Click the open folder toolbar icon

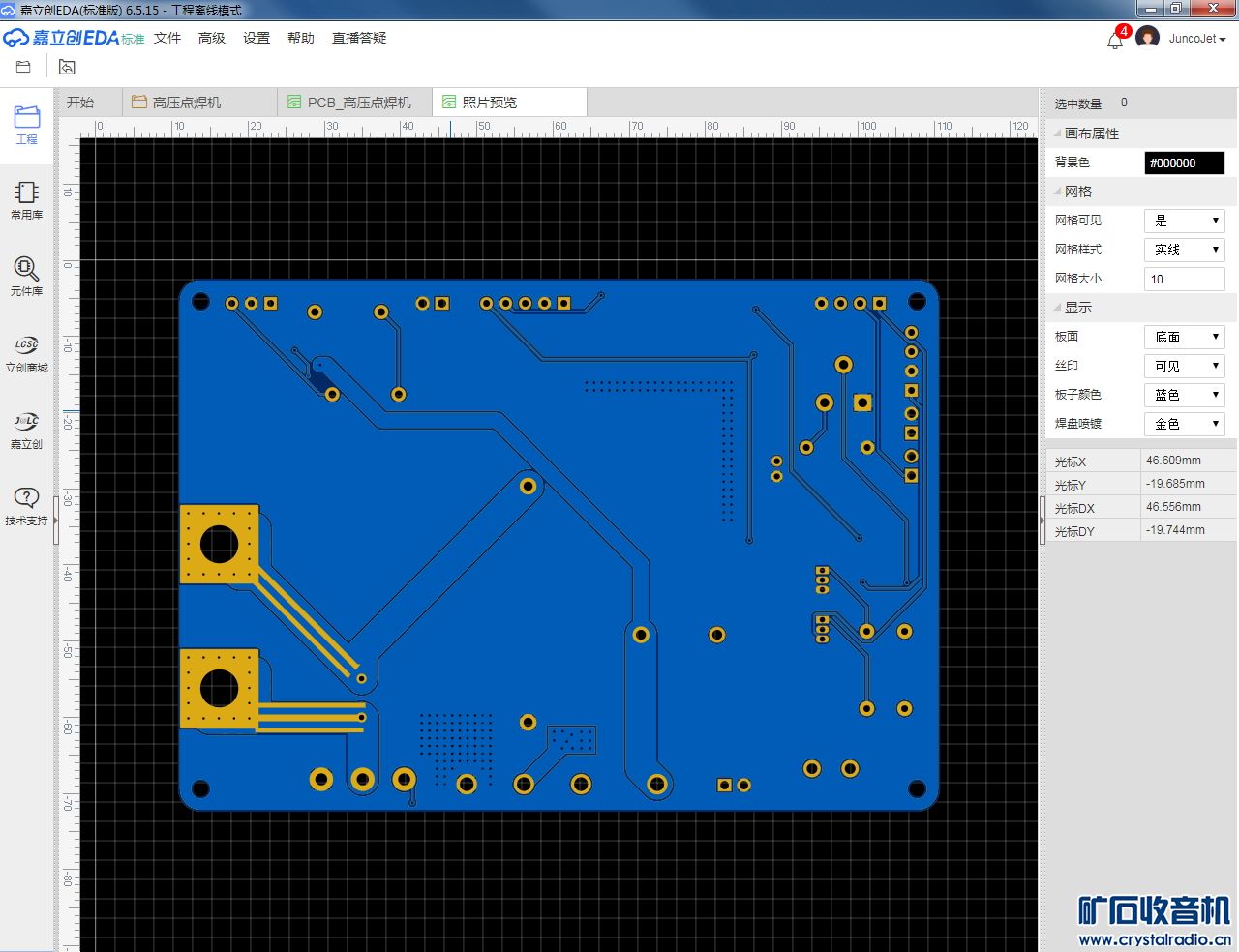pos(24,67)
